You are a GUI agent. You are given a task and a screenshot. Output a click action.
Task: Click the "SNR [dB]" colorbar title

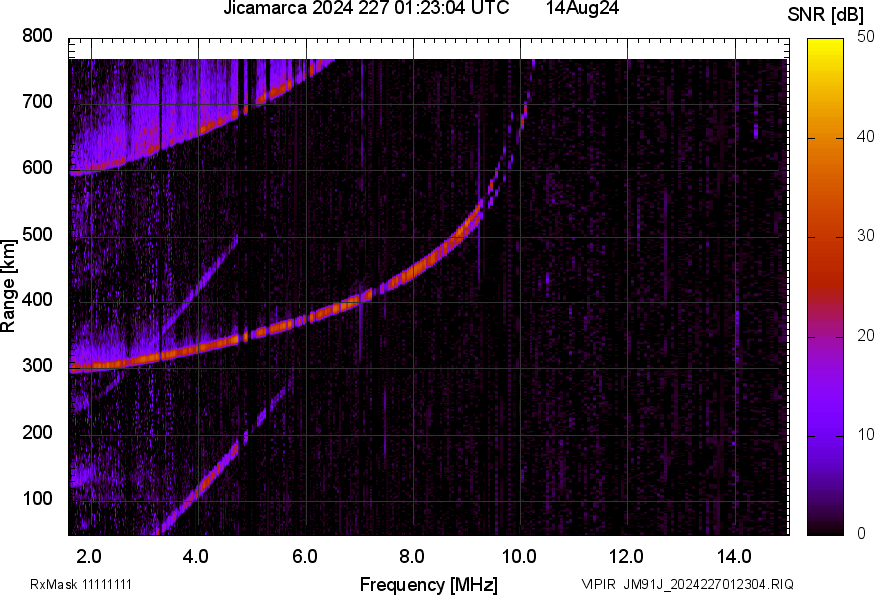point(826,15)
